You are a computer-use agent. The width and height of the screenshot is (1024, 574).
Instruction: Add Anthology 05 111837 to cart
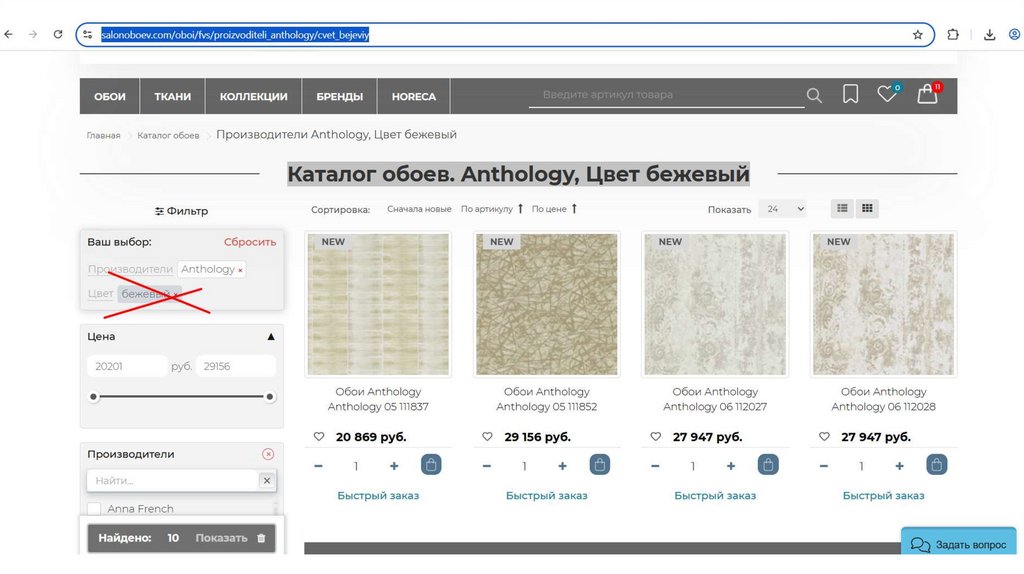point(431,465)
